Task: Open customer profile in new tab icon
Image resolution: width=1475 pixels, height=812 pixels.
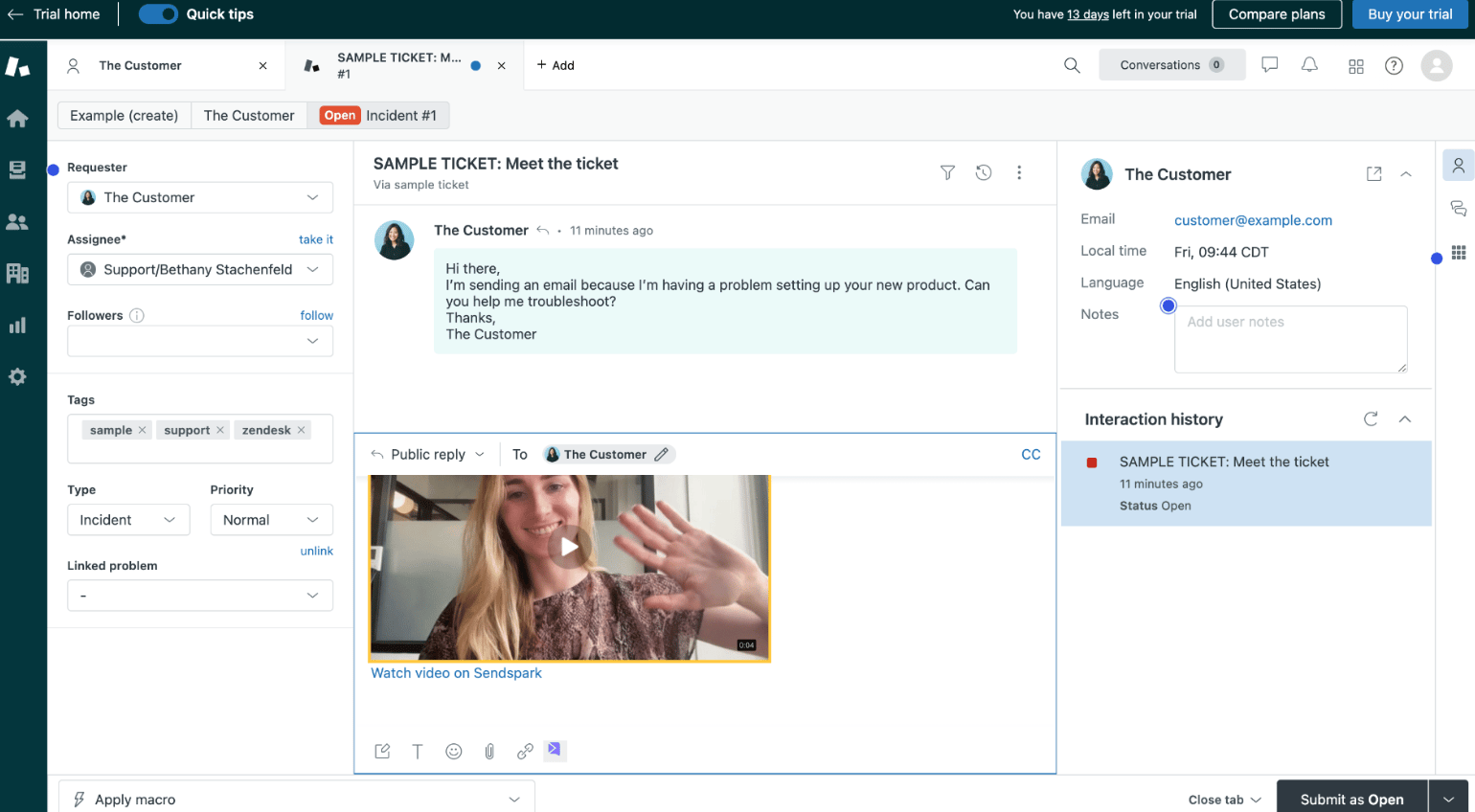Action: point(1374,174)
